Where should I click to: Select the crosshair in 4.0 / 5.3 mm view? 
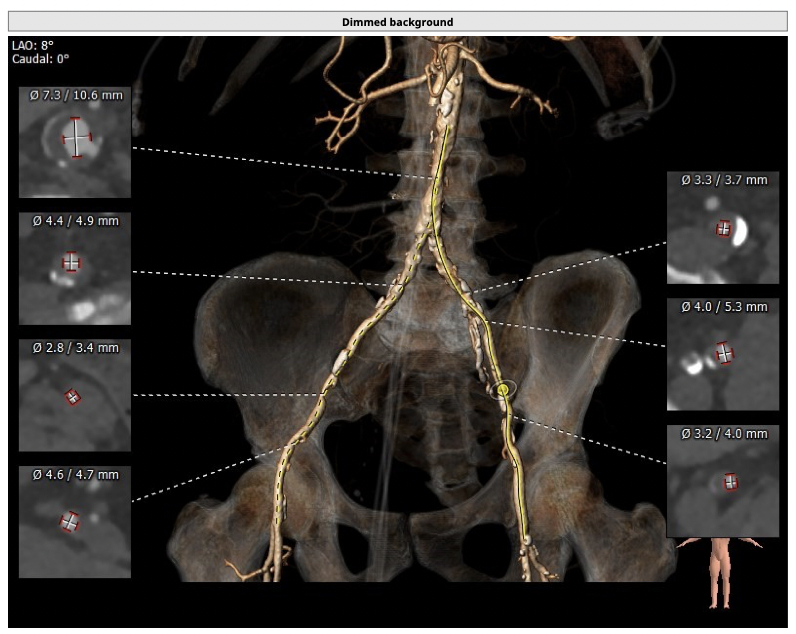725,353
